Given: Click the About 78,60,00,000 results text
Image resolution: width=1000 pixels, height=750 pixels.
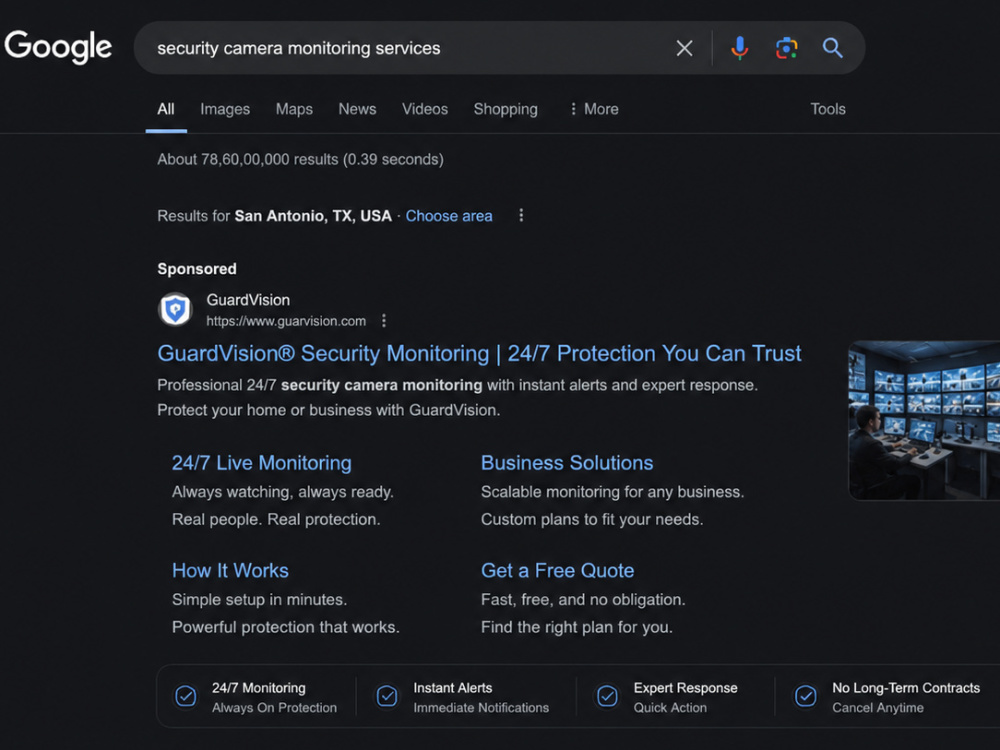Looking at the screenshot, I should (x=300, y=159).
